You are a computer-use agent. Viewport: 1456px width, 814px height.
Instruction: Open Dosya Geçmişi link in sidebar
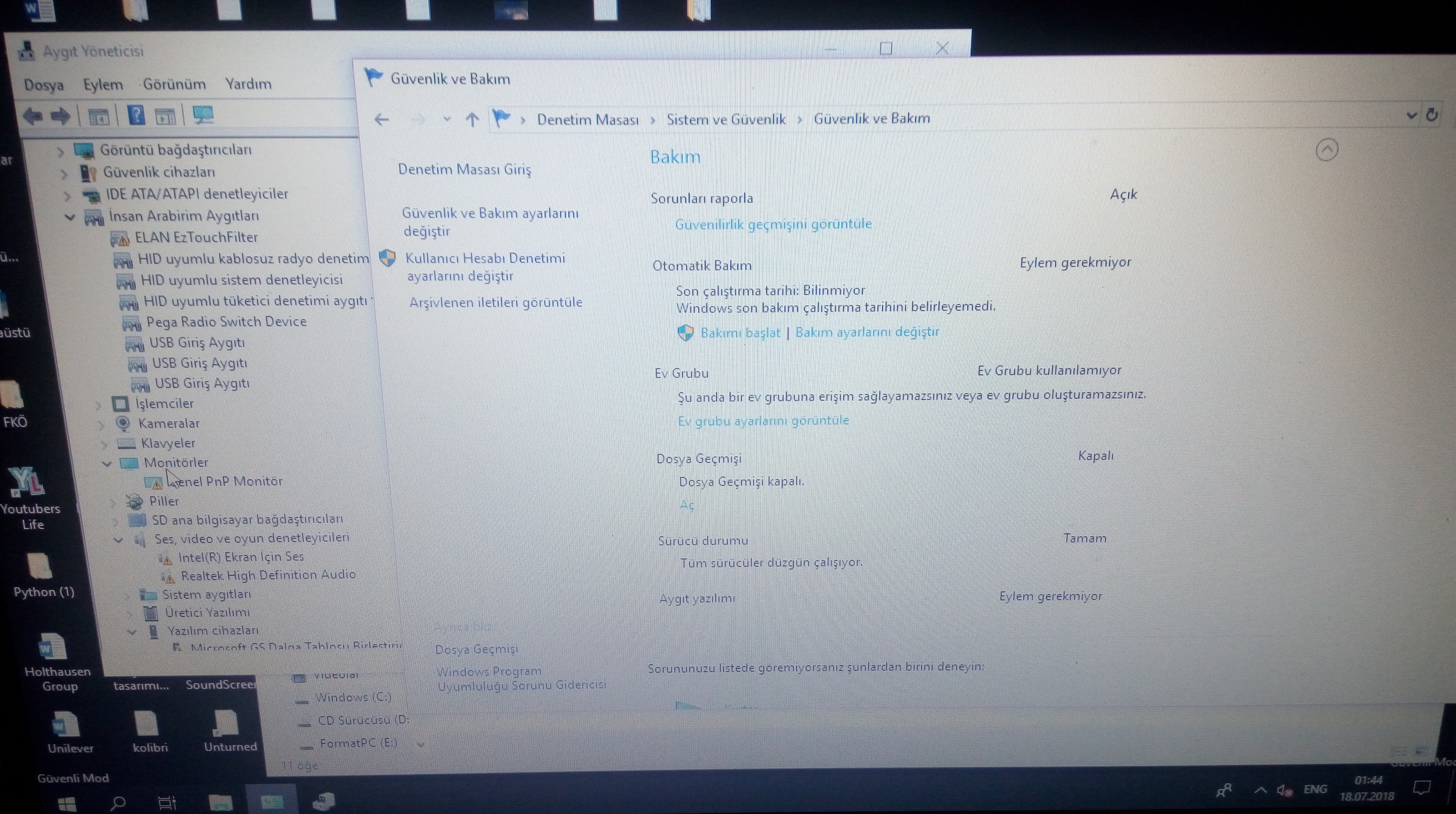pos(476,649)
